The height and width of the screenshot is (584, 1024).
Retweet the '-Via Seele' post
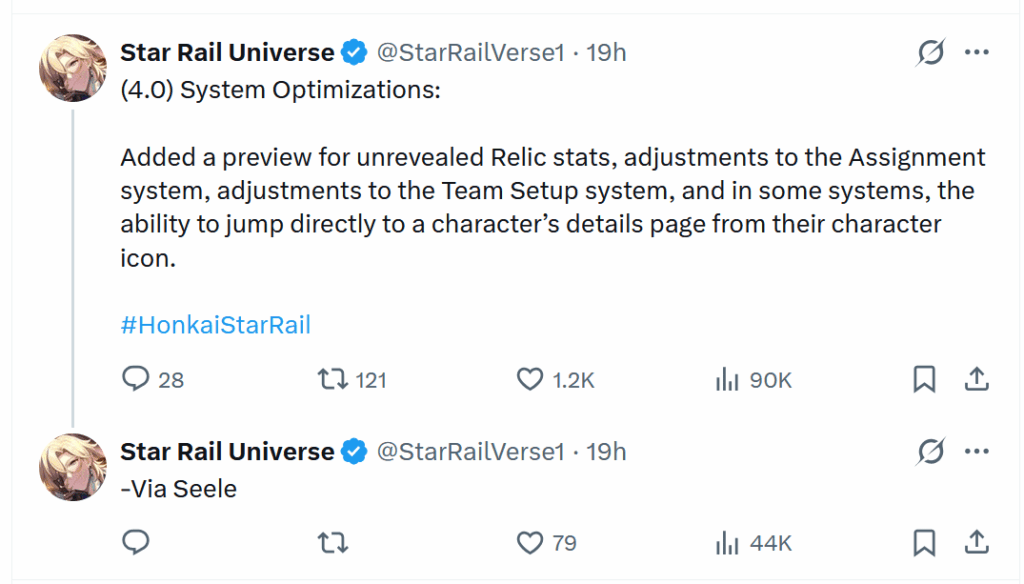[333, 542]
